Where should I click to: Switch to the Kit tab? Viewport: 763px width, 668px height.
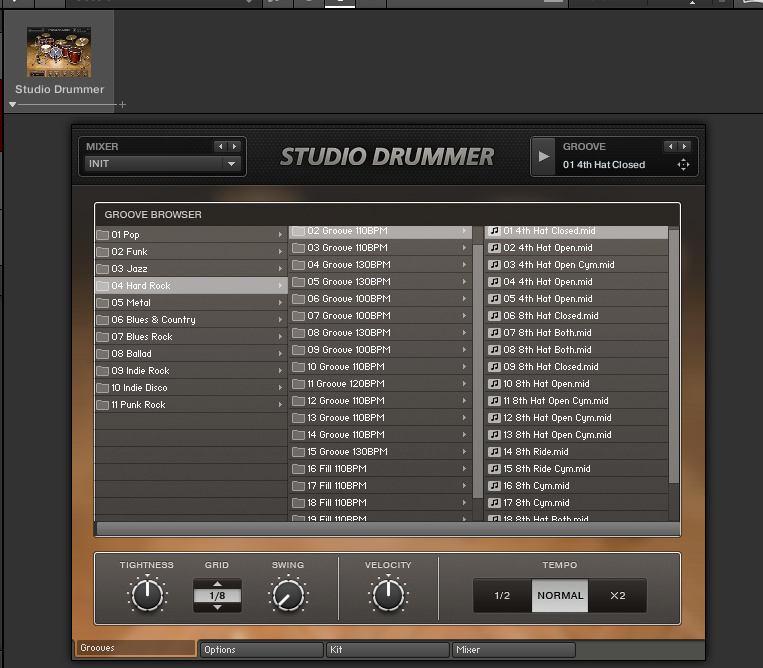388,650
